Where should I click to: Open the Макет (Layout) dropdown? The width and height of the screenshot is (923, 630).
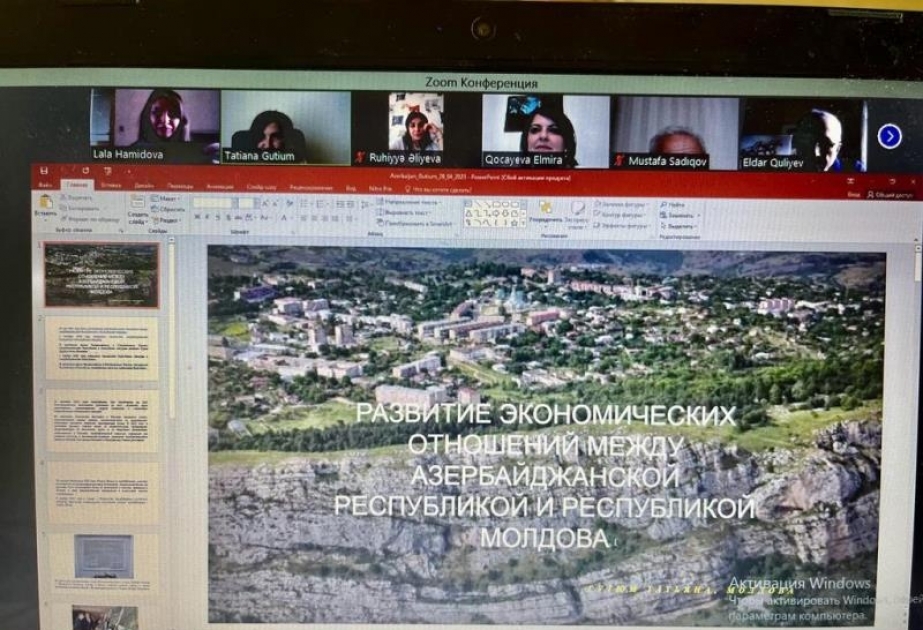166,198
